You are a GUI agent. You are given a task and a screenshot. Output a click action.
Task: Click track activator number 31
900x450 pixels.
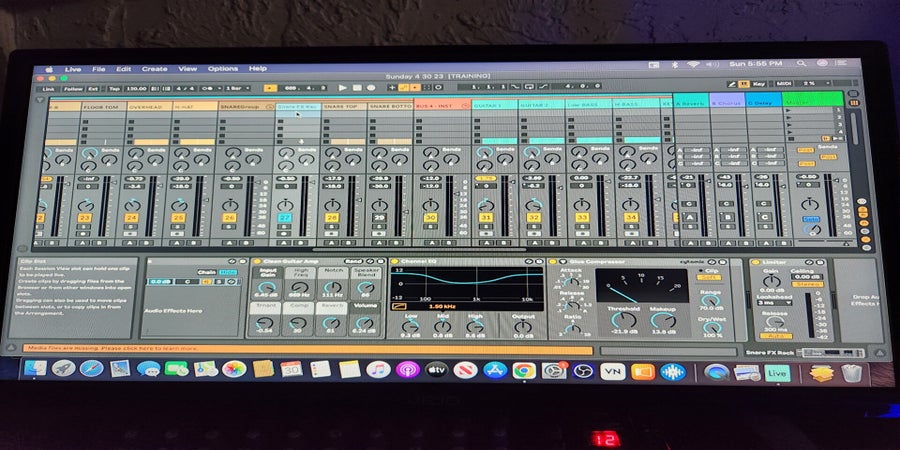(486, 217)
